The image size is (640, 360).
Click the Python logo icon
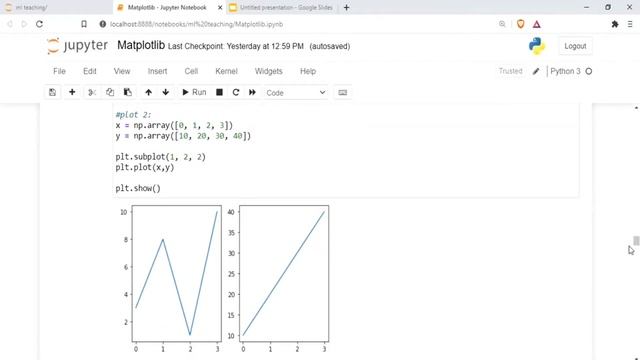pos(537,46)
